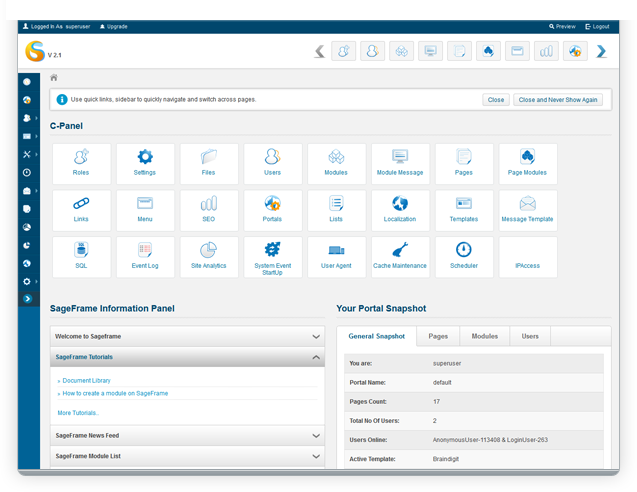Image resolution: width=637 pixels, height=492 pixels.
Task: Open the SEO tile in C-Panel
Action: [209, 210]
